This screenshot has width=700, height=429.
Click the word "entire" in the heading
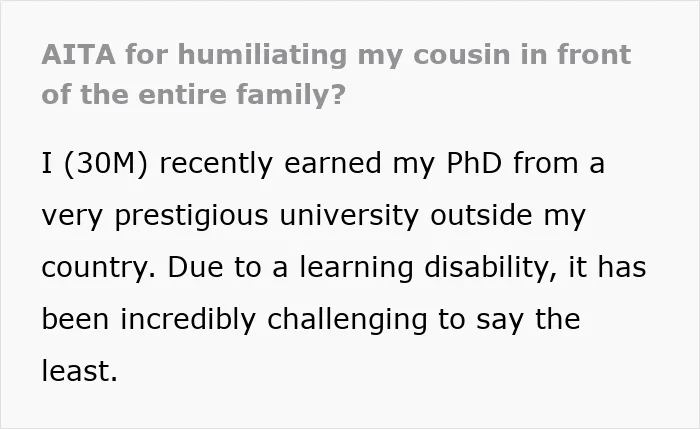[x=182, y=95]
